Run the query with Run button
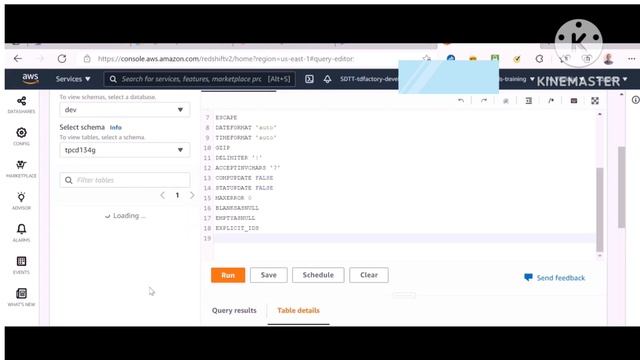640x360 pixels. [228, 275]
